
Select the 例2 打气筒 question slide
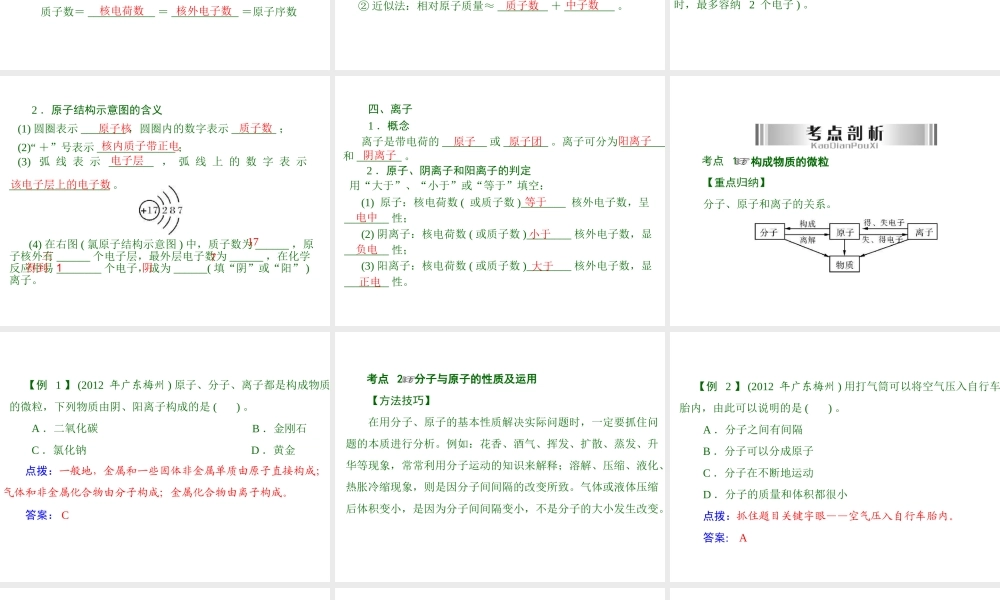(x=835, y=457)
